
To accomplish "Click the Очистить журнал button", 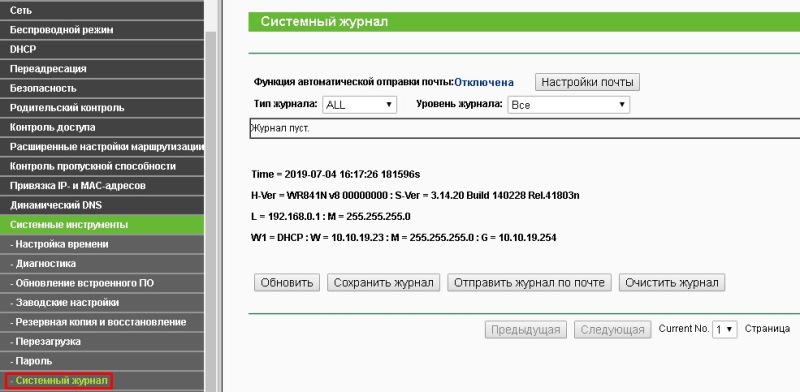I will (x=672, y=283).
